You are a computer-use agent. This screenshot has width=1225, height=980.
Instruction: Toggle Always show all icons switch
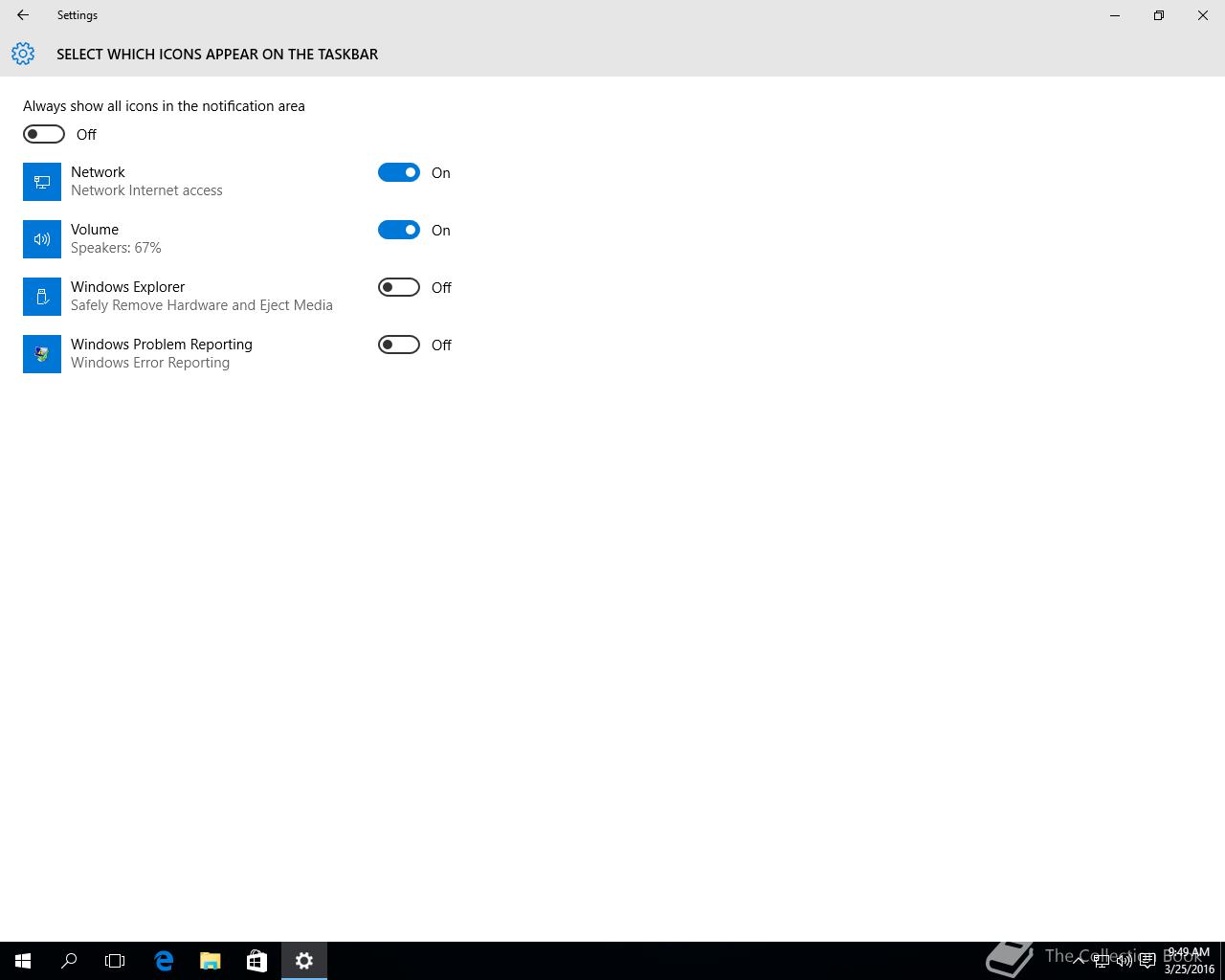(44, 134)
